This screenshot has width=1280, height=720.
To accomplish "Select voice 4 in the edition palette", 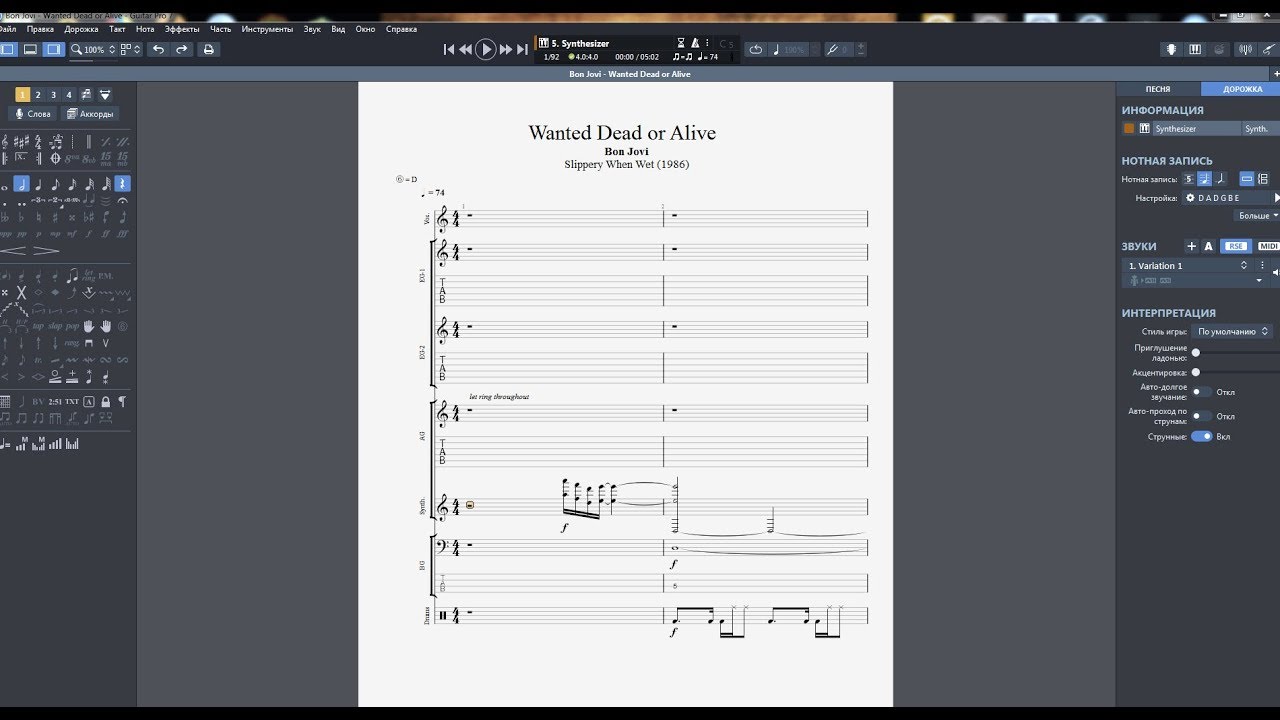I will (x=69, y=95).
